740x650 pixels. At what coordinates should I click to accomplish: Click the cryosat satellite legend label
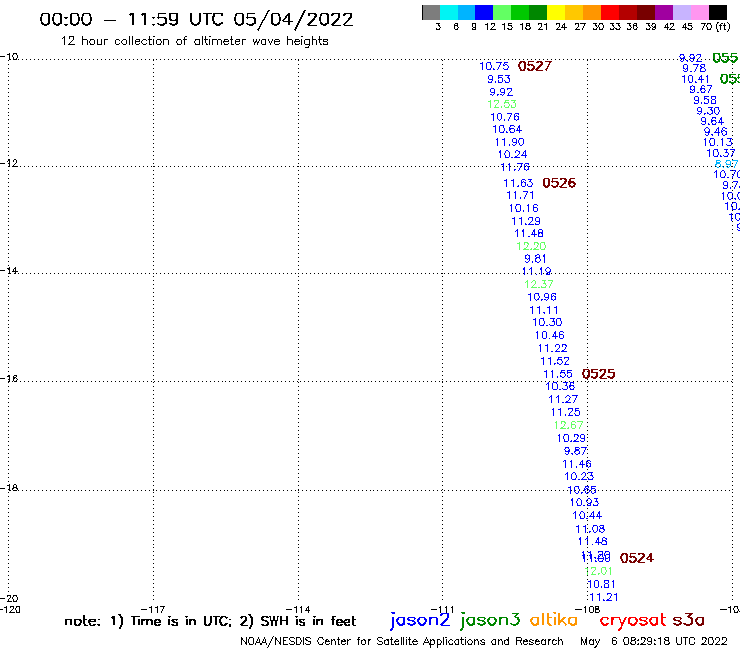coord(633,621)
